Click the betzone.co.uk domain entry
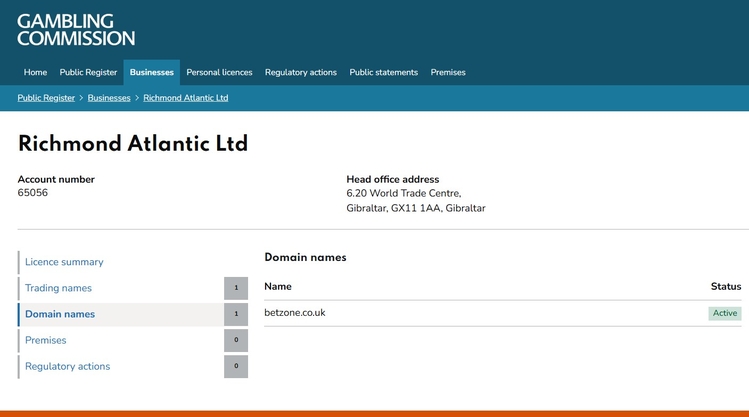The image size is (749, 417). tap(295, 313)
